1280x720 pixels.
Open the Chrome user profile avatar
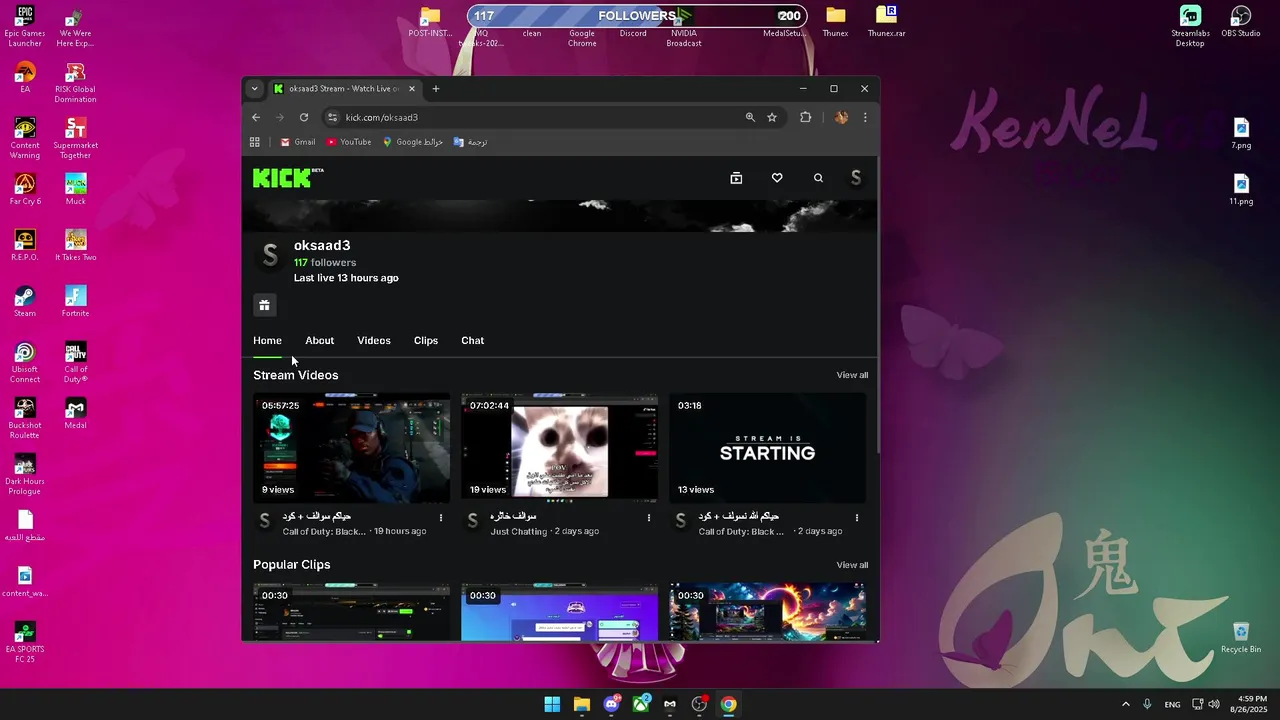click(x=841, y=117)
